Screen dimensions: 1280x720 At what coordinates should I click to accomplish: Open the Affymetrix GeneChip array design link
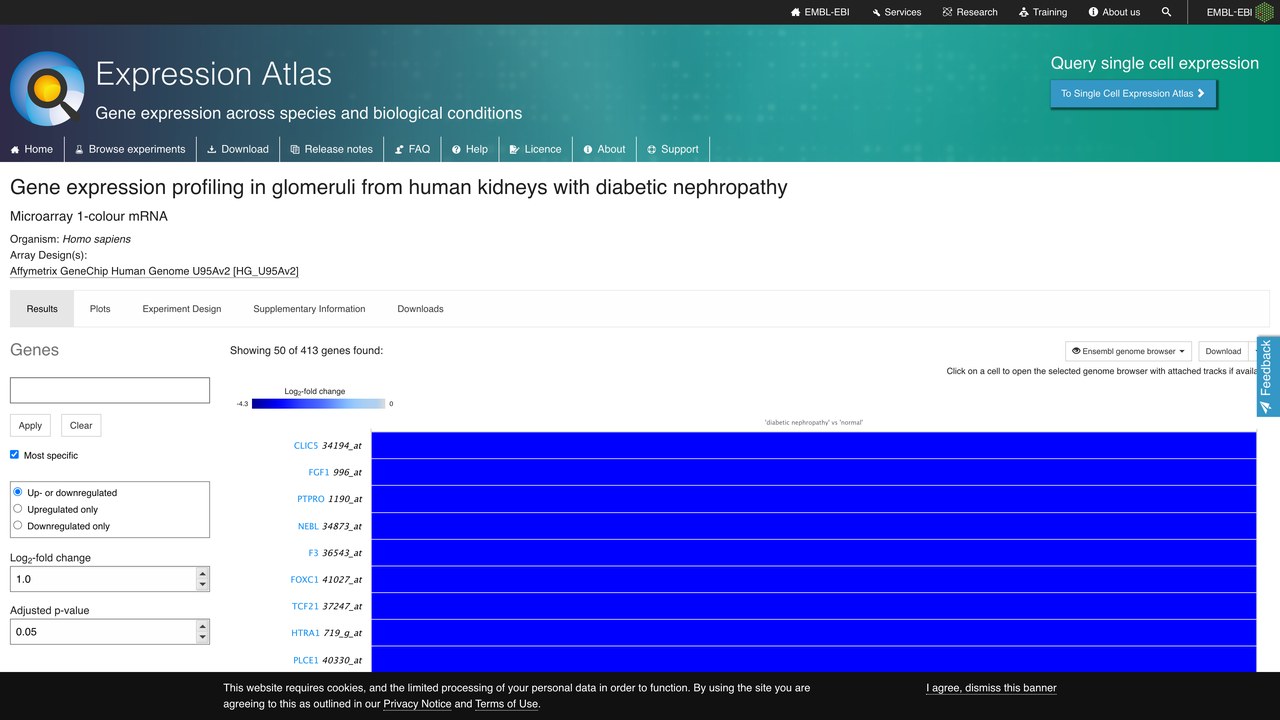(x=154, y=271)
